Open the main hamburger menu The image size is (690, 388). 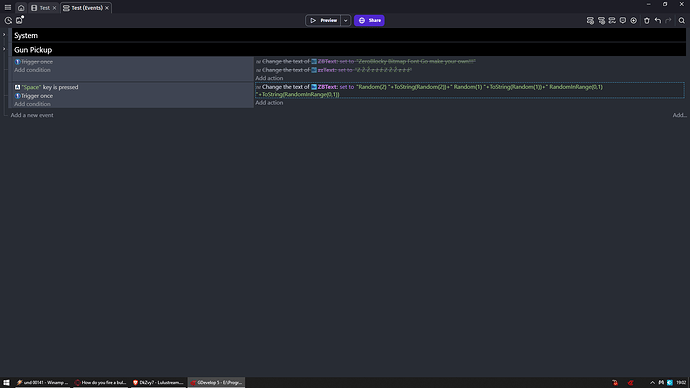[x=8, y=7]
